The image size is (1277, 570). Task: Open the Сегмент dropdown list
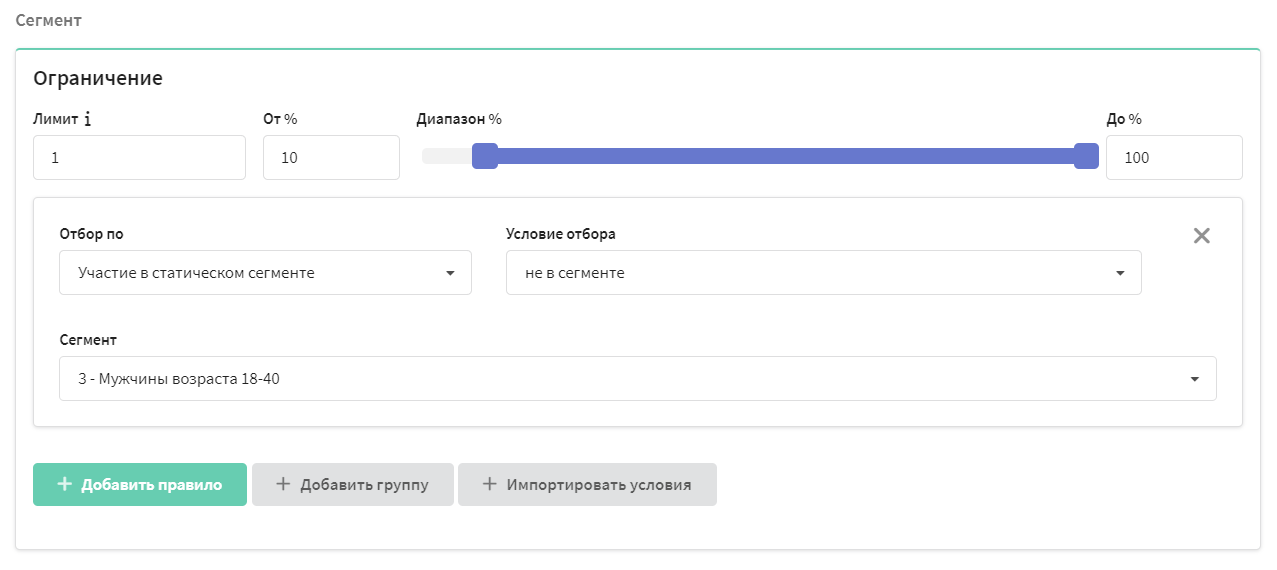pyautogui.click(x=638, y=379)
